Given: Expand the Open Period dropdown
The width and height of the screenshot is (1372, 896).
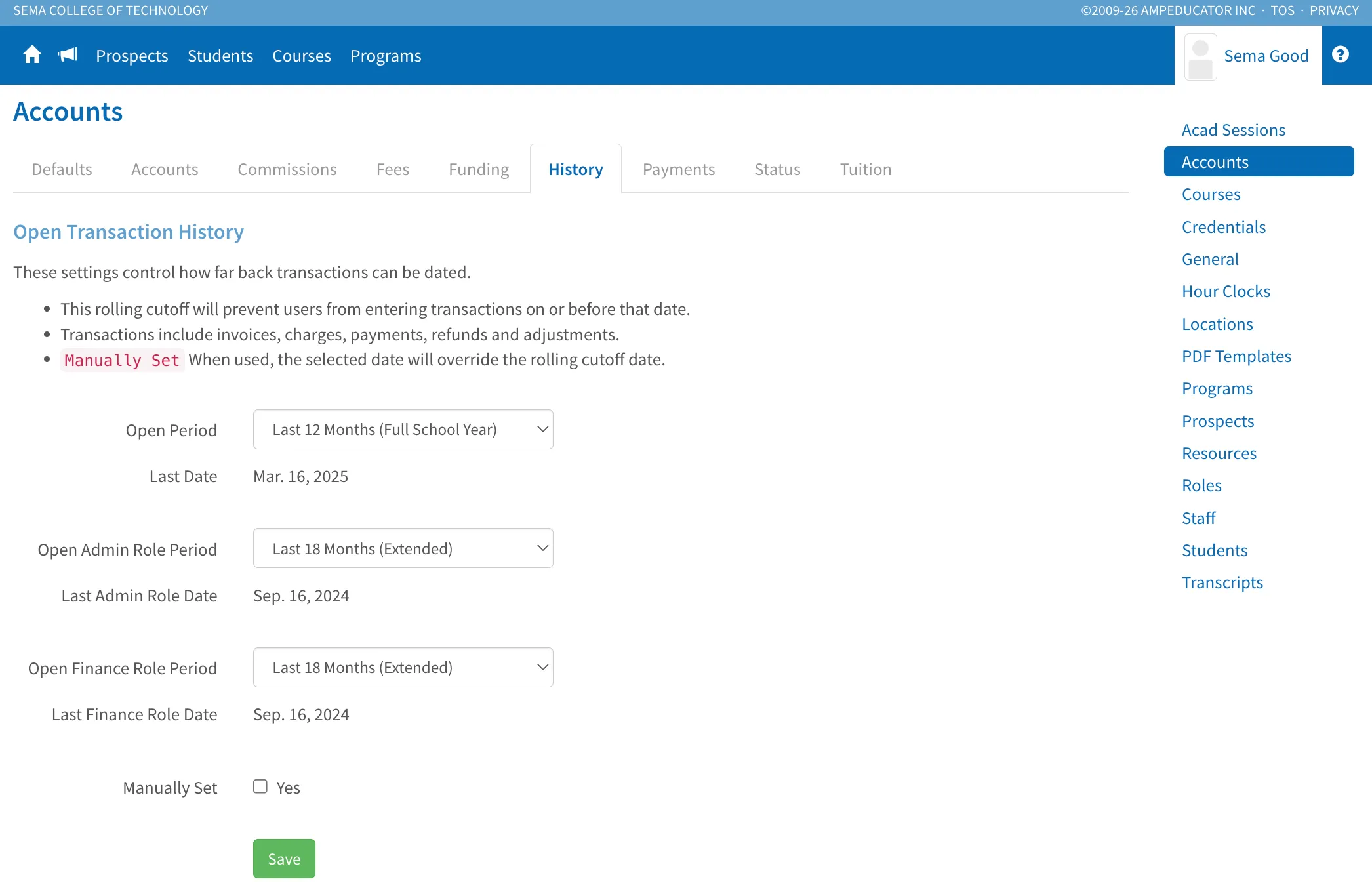Looking at the screenshot, I should click(x=403, y=430).
